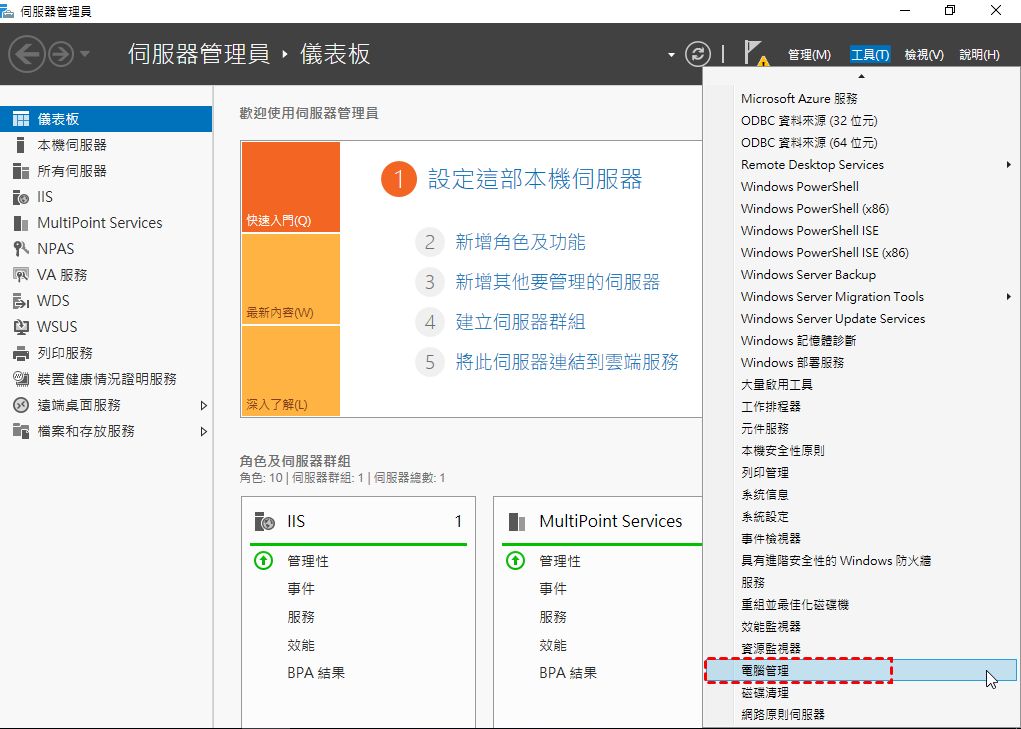Expand 檔案和存放服務 submenu arrow
The height and width of the screenshot is (729, 1021).
(x=204, y=432)
